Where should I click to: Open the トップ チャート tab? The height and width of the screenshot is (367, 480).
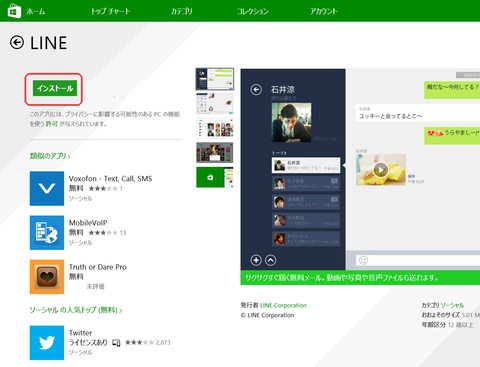point(111,11)
